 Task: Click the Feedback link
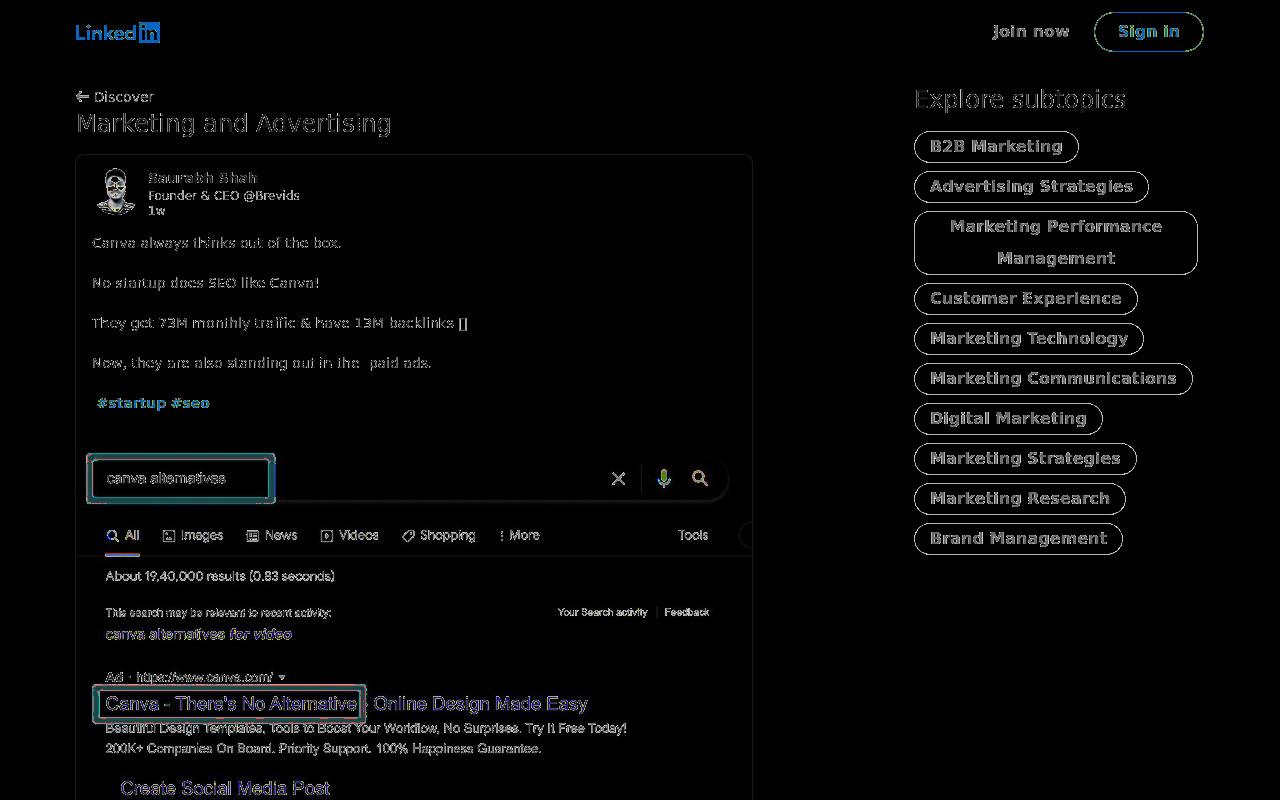pyautogui.click(x=687, y=612)
